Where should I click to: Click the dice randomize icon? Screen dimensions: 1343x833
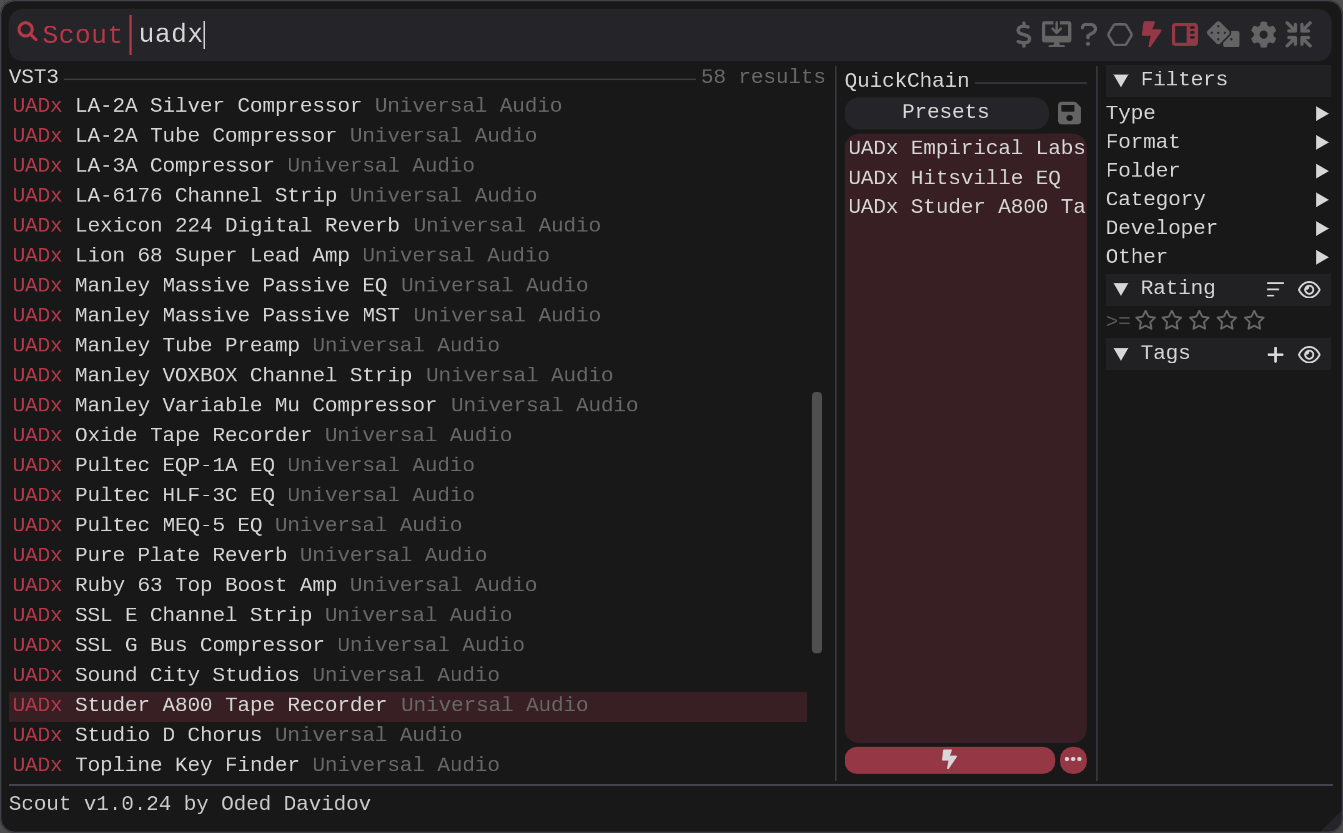point(1223,35)
